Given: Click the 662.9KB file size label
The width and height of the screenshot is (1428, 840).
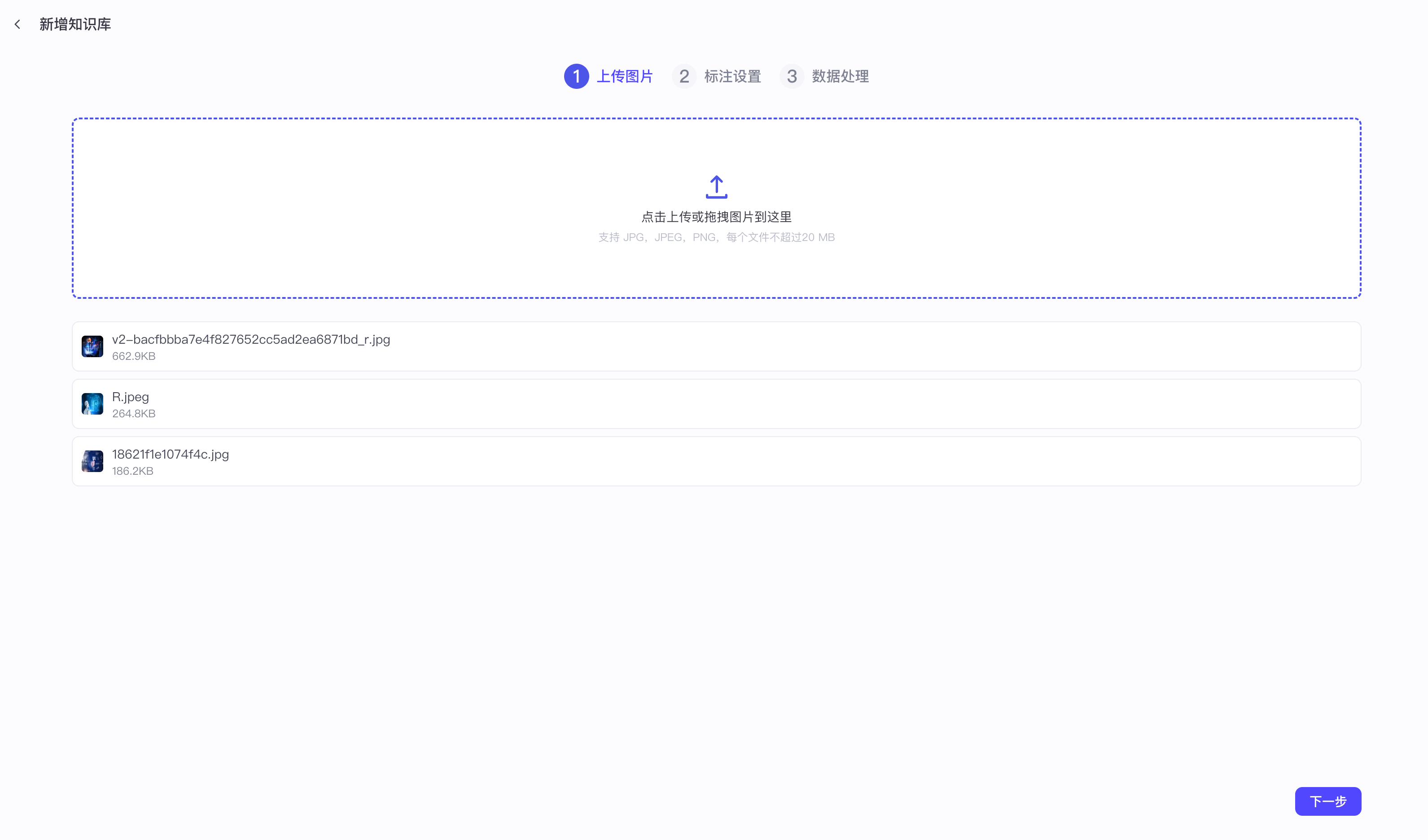Looking at the screenshot, I should pyautogui.click(x=134, y=356).
